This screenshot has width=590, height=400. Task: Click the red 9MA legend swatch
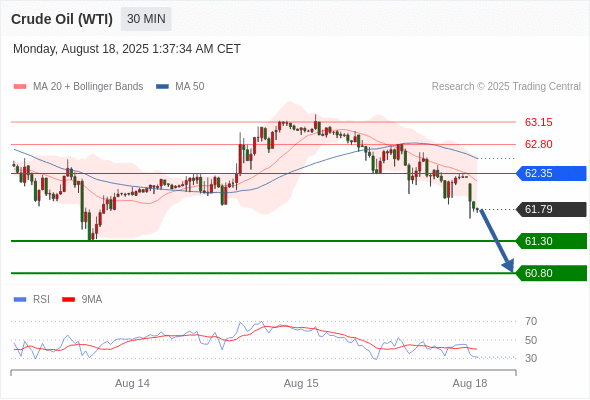68,300
